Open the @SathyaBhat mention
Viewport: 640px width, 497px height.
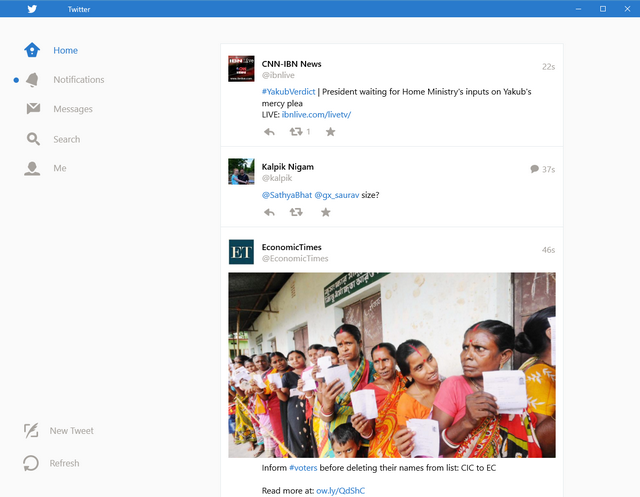click(x=287, y=195)
